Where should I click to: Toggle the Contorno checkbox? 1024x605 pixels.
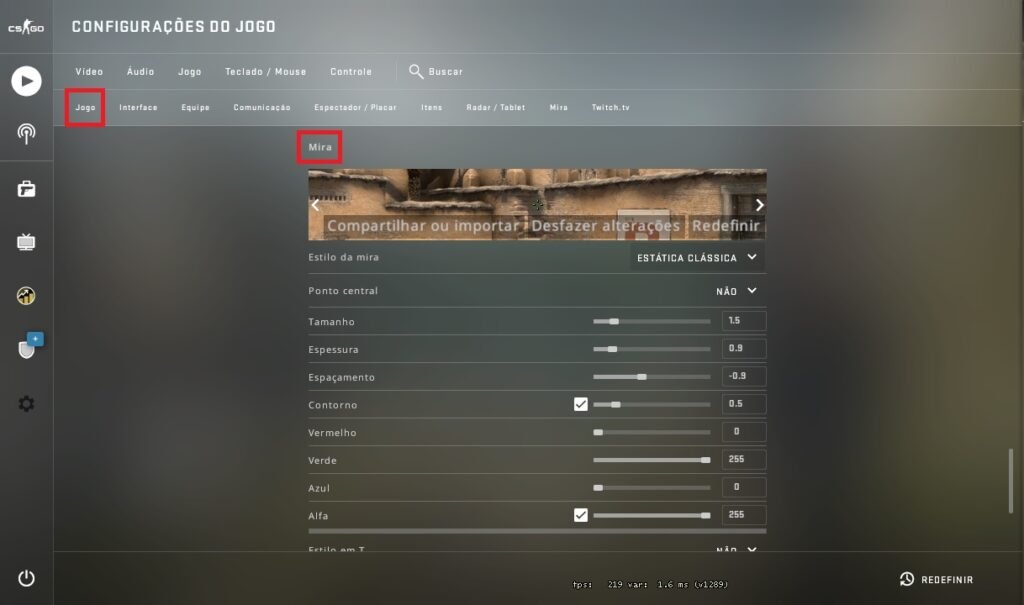tap(580, 405)
